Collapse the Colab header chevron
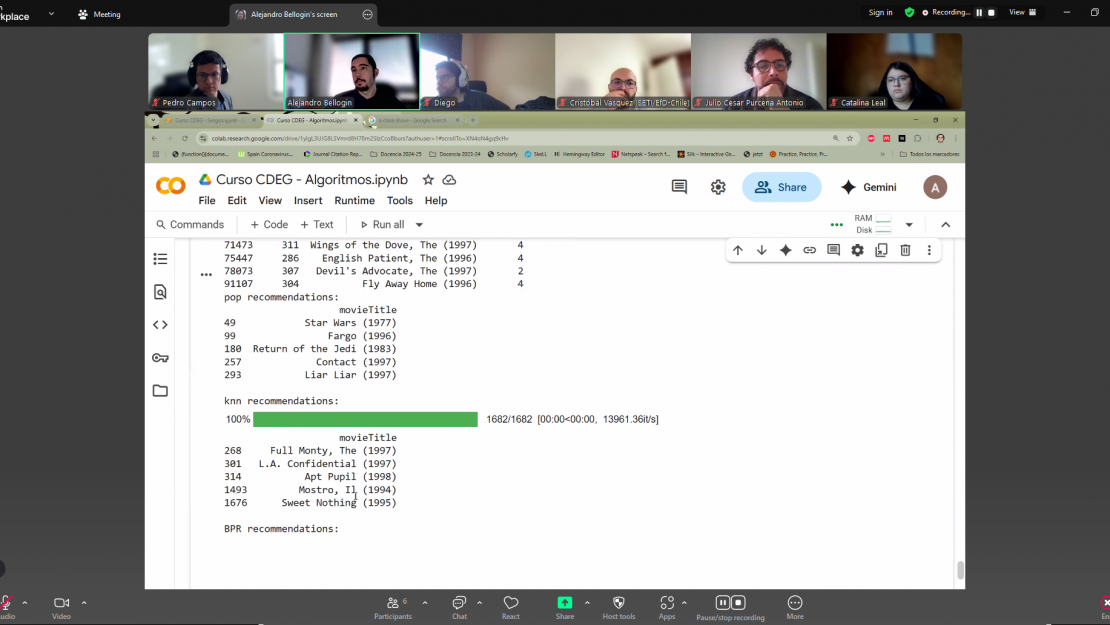This screenshot has width=1110, height=625. coord(946,224)
